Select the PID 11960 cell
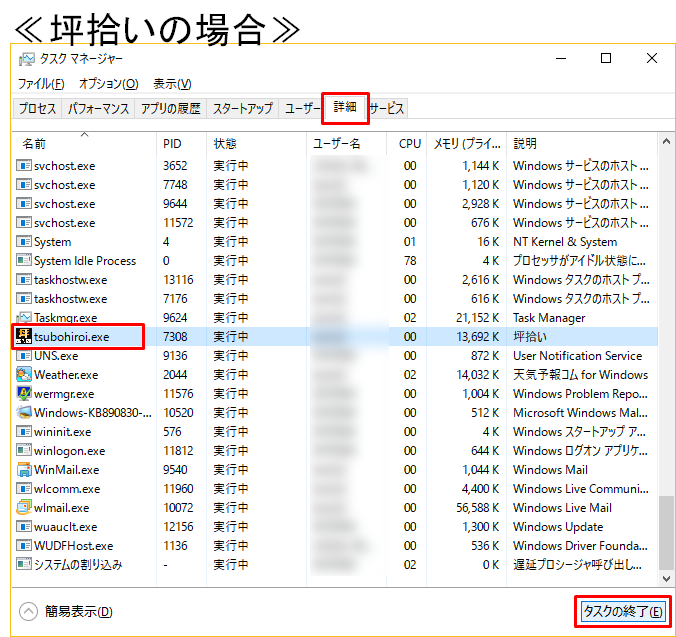 point(178,488)
